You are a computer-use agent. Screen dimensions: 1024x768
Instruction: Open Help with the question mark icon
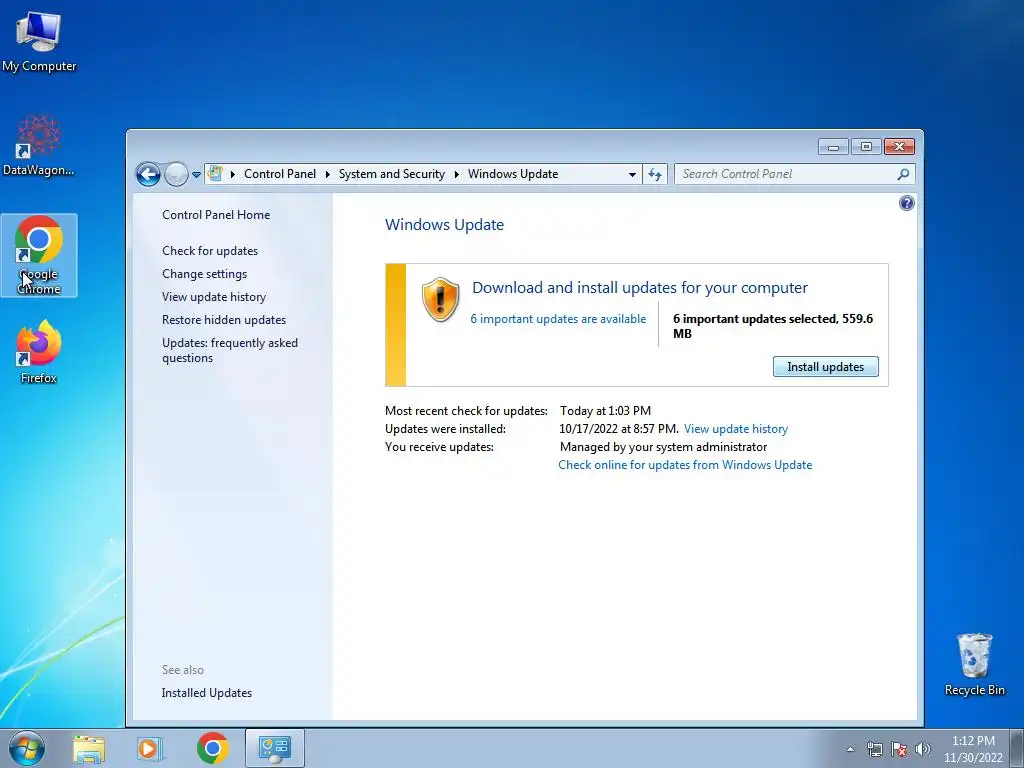click(x=906, y=203)
